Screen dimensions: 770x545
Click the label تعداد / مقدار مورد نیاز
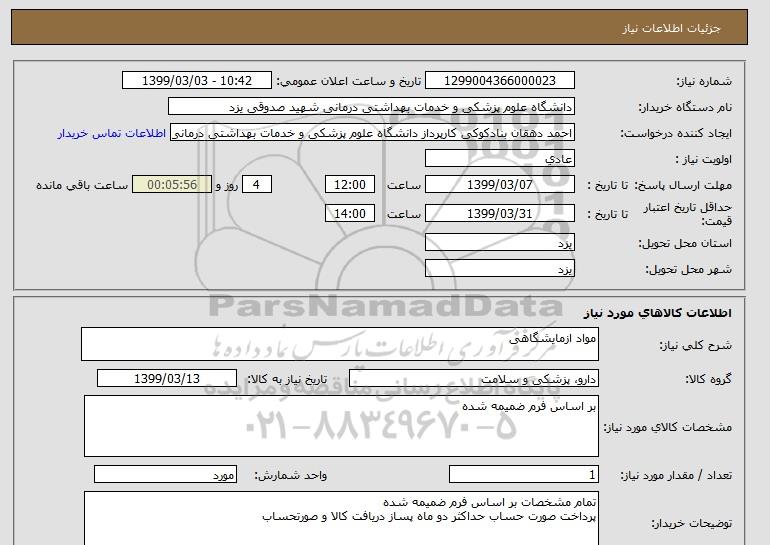coord(676,475)
